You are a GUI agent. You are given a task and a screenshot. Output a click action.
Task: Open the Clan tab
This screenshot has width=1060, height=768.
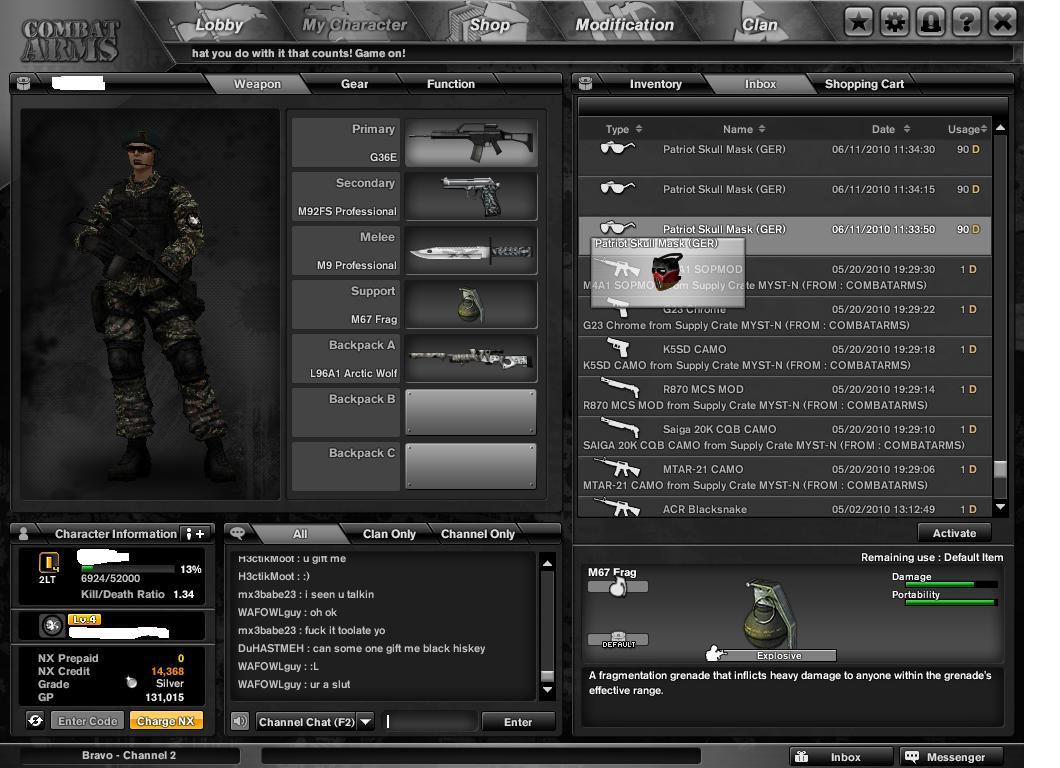759,25
